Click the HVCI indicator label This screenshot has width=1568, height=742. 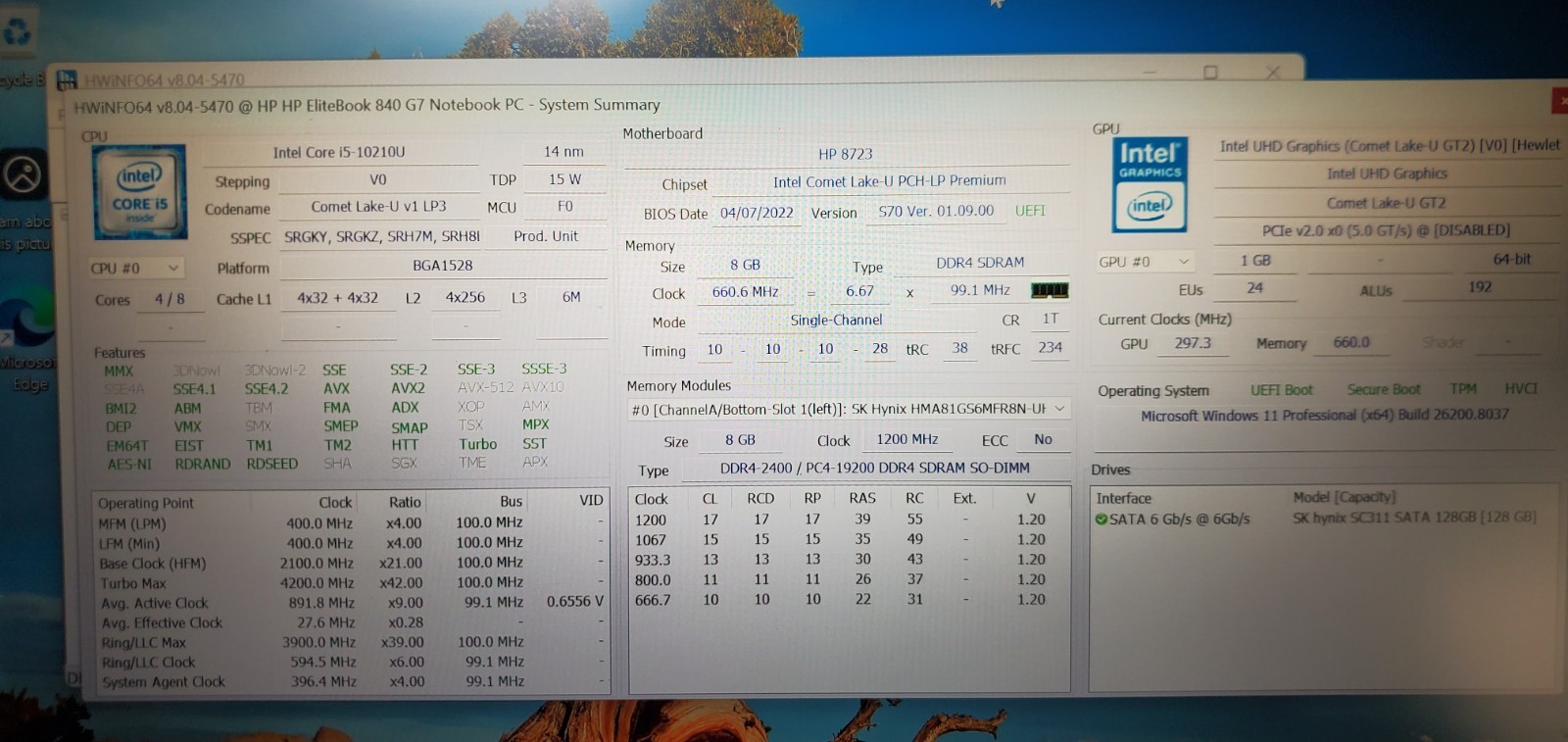click(1521, 389)
